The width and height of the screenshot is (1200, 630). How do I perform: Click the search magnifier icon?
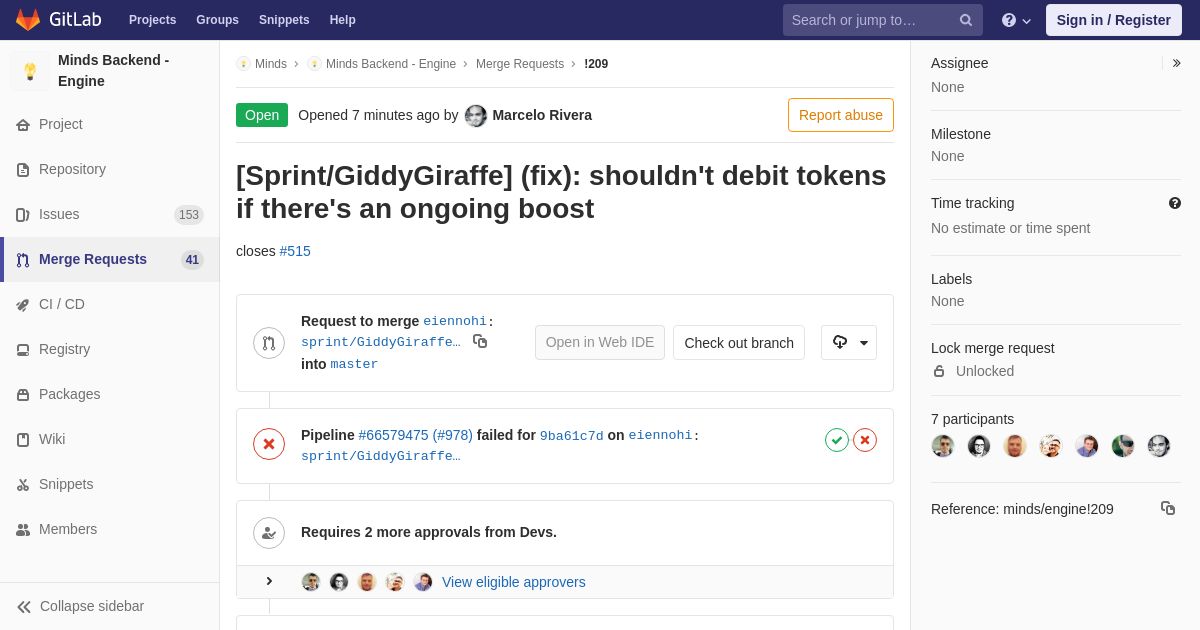tap(966, 20)
